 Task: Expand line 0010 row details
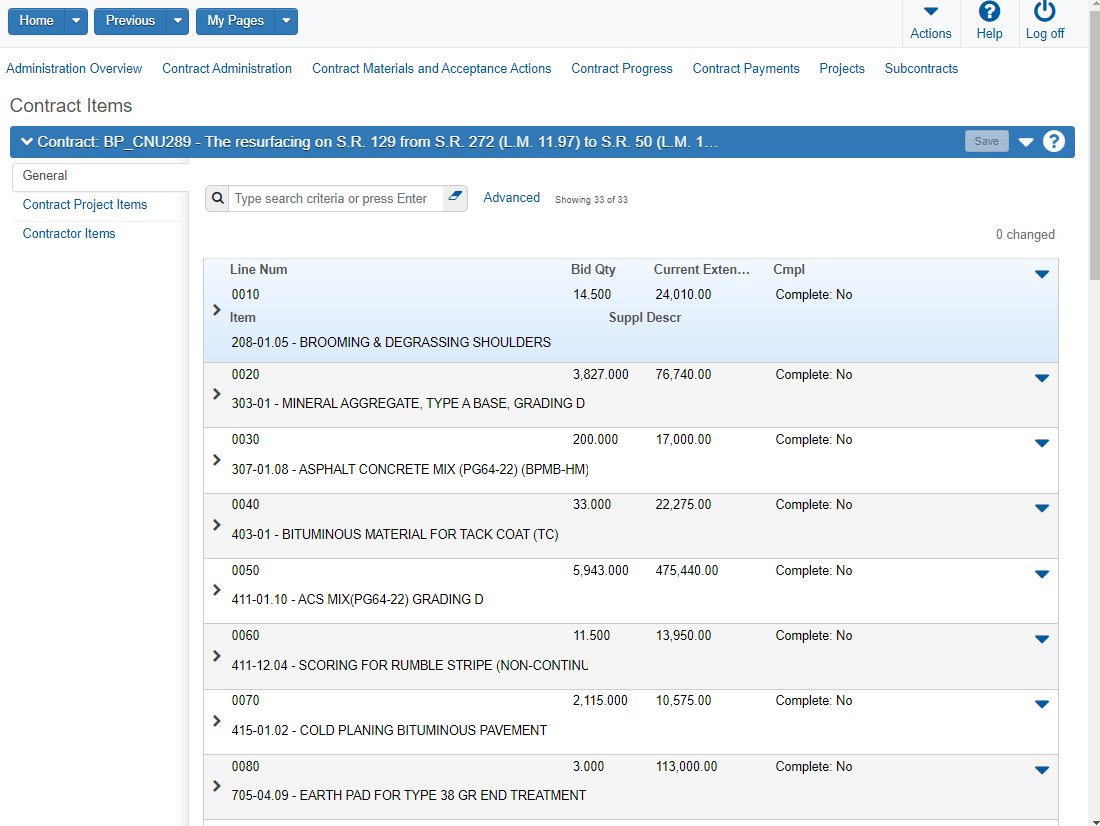click(217, 310)
